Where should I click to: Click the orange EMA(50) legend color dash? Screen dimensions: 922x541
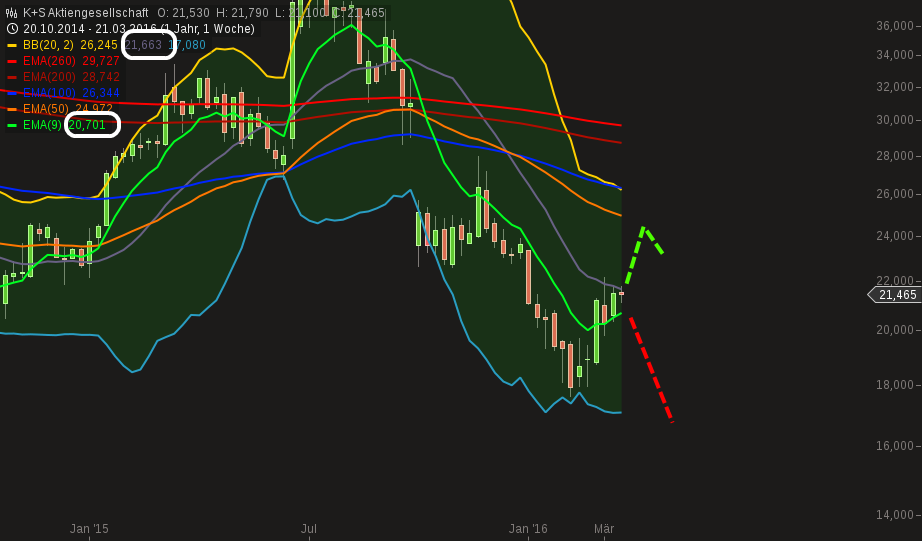pyautogui.click(x=12, y=109)
